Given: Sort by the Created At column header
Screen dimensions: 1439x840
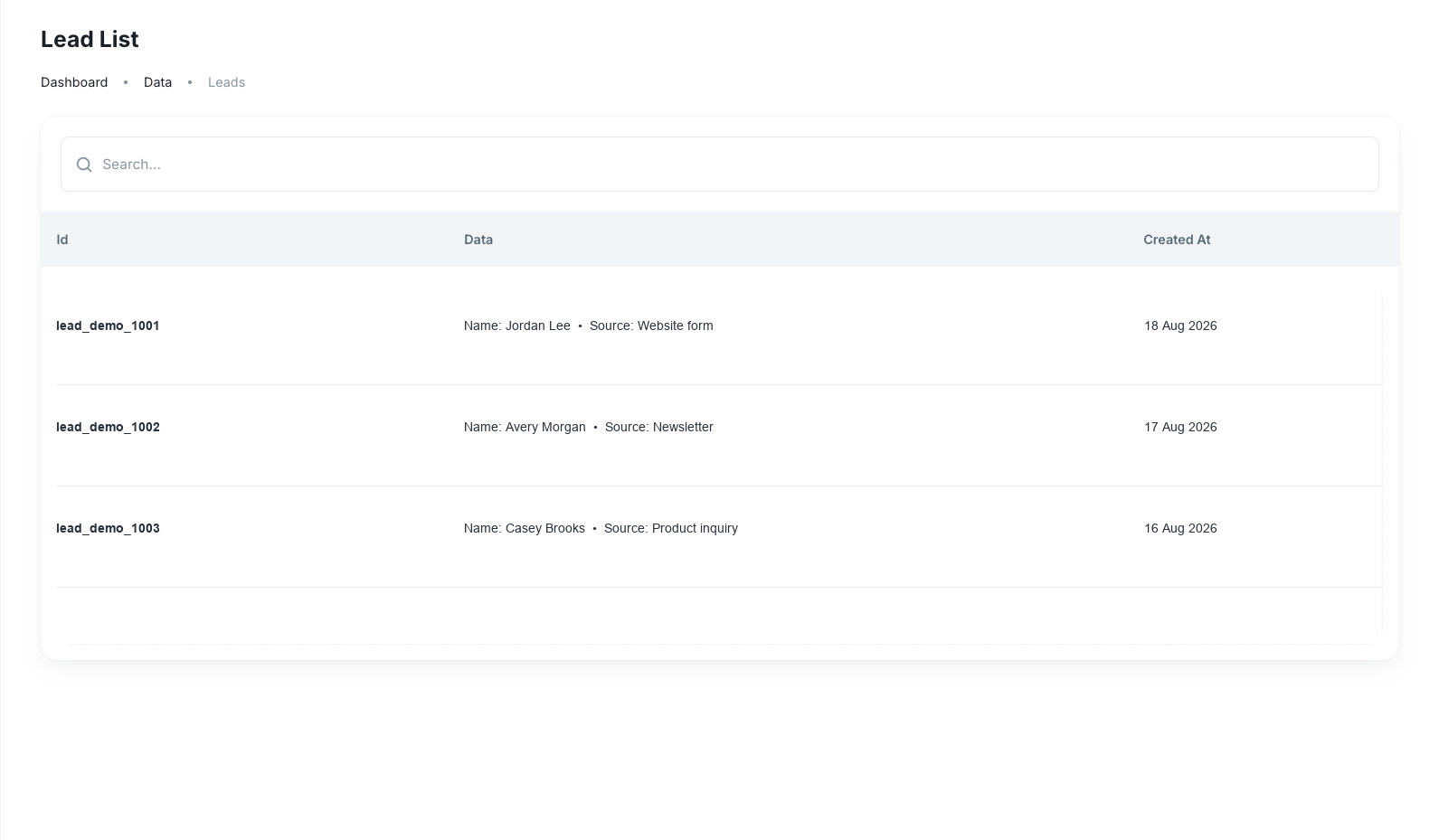Looking at the screenshot, I should click(1177, 240).
